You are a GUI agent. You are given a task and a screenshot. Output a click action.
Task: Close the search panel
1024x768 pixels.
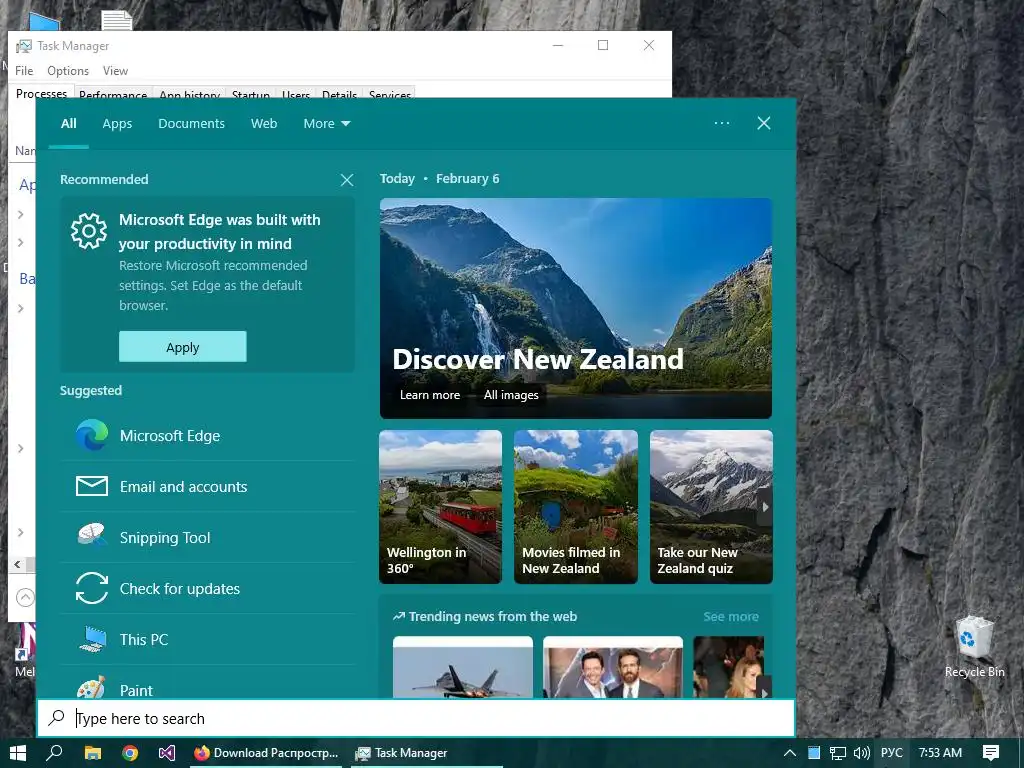tap(763, 123)
